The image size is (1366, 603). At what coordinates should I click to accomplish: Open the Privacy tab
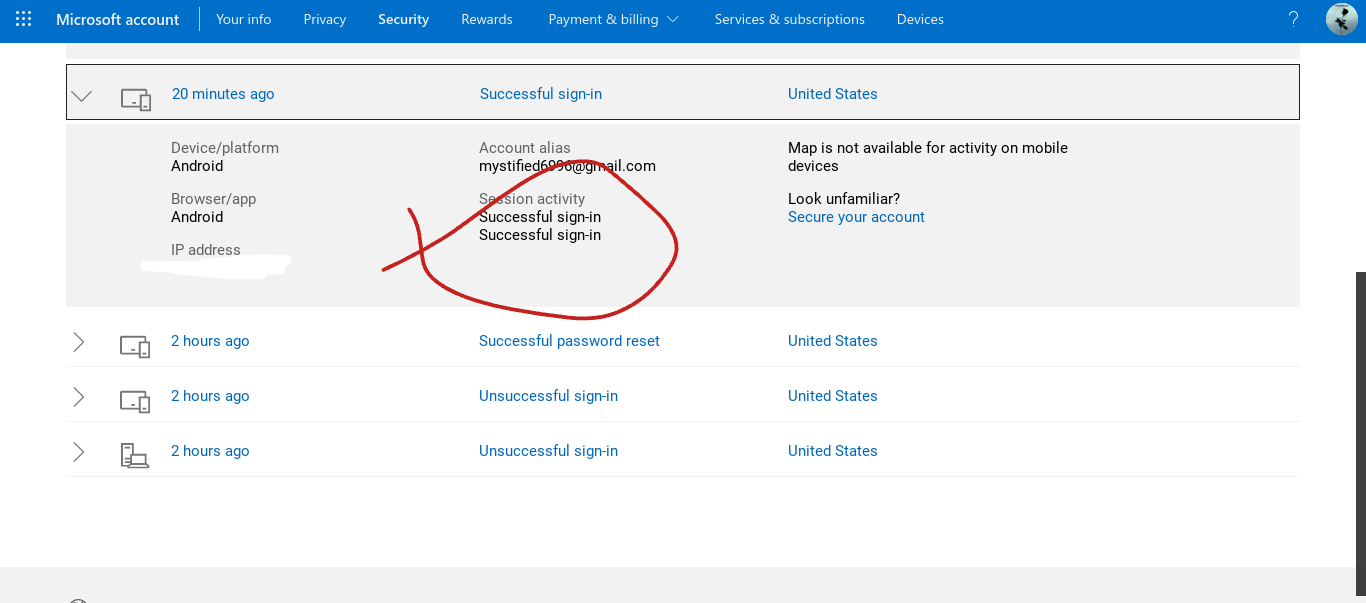tap(325, 19)
